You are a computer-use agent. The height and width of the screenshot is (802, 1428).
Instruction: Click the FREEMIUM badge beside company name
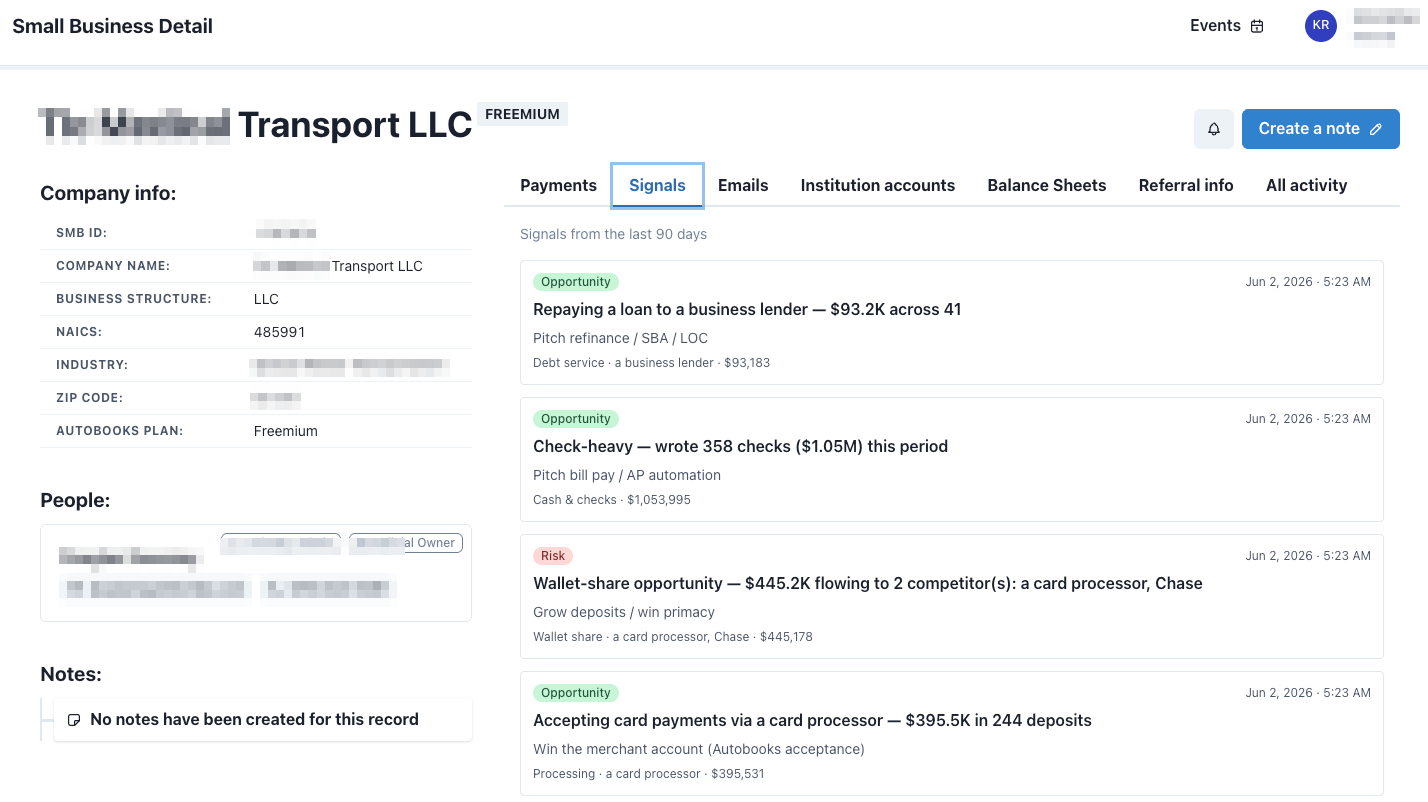pos(522,114)
